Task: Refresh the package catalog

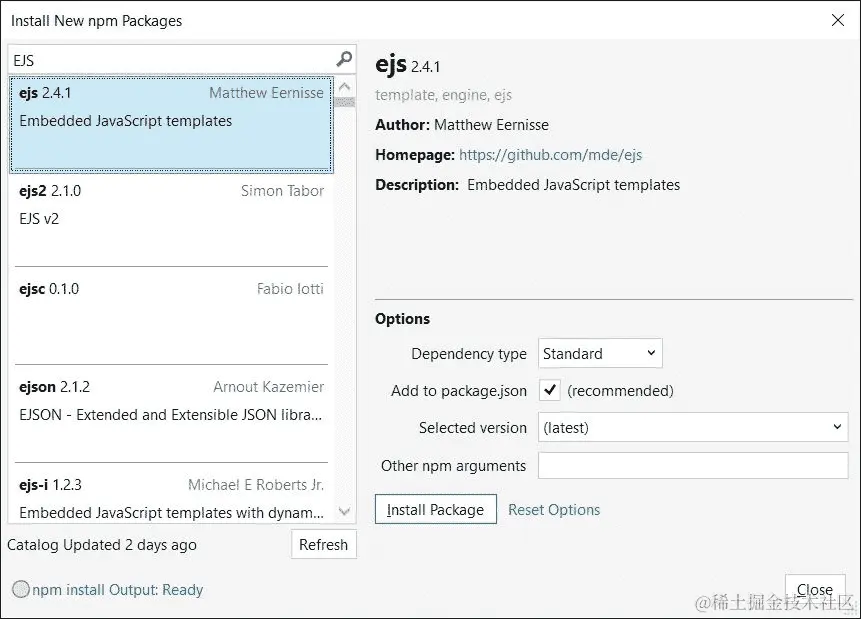Action: tap(323, 545)
